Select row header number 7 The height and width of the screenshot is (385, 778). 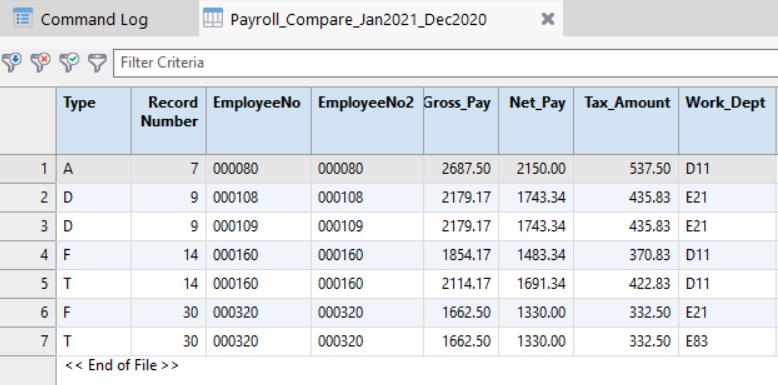[28, 341]
